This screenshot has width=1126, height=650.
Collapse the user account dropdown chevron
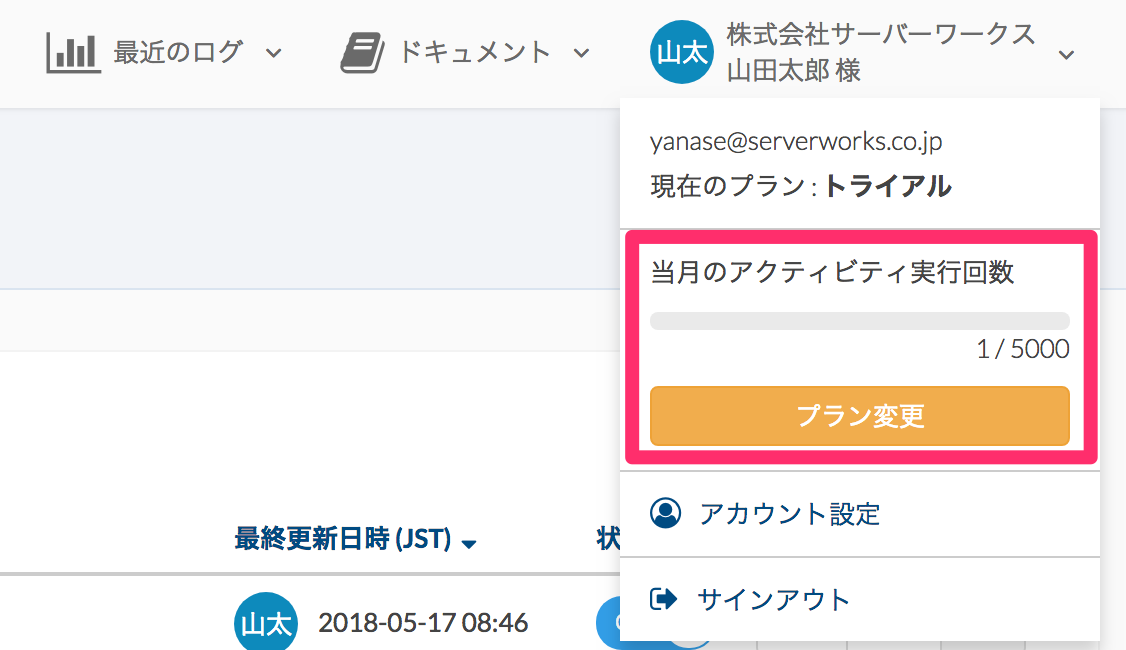[x=1066, y=55]
